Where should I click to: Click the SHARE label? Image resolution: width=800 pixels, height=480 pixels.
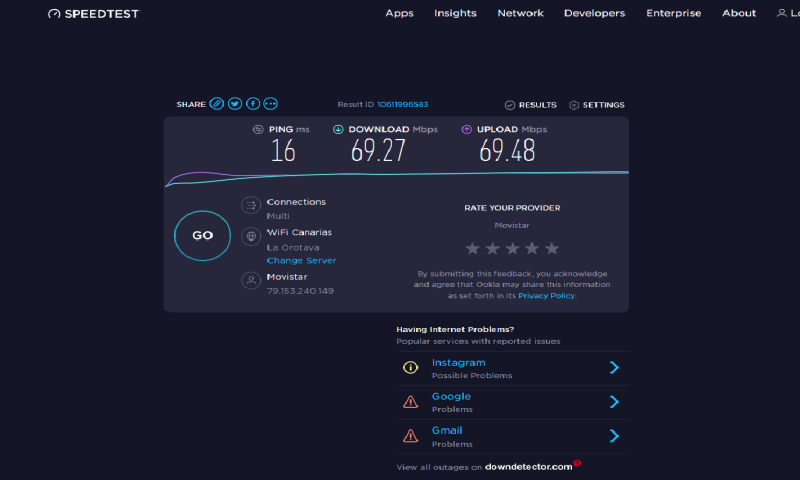pos(191,105)
